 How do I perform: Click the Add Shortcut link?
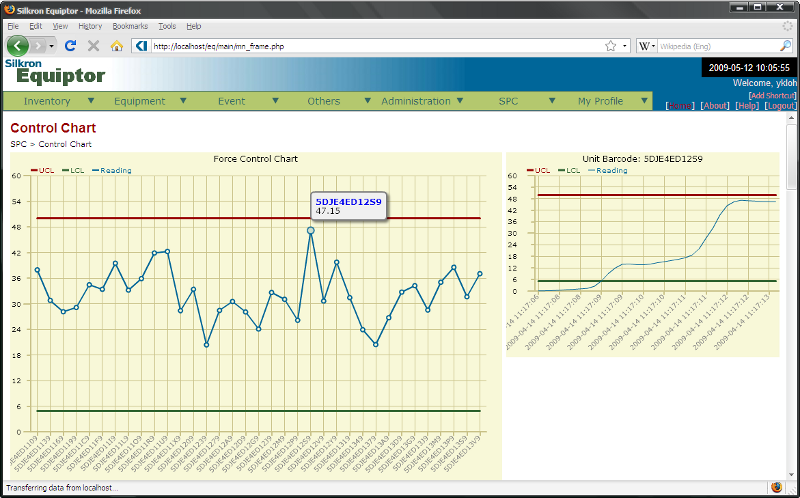(x=772, y=95)
